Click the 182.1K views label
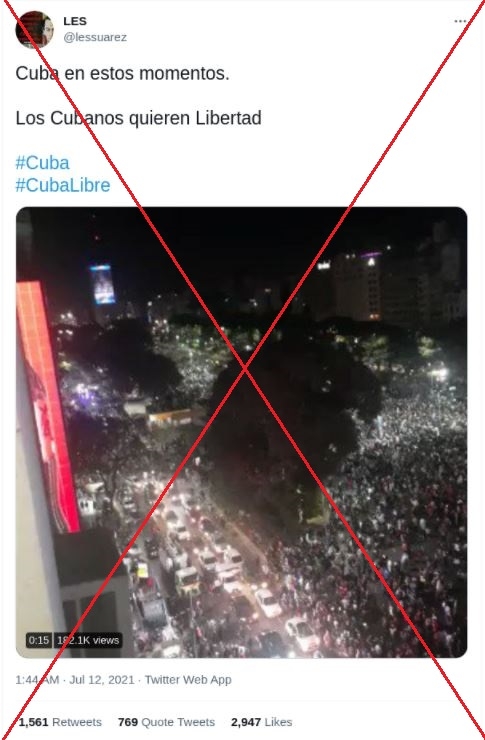 (x=88, y=640)
